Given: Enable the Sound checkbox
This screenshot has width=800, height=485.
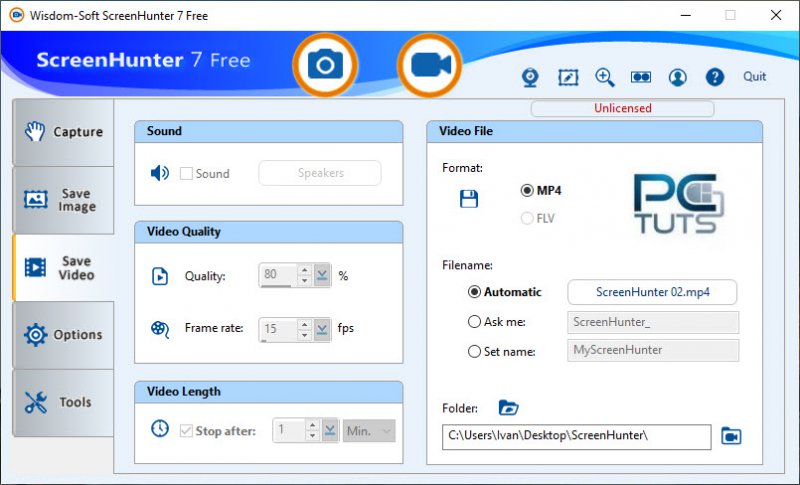Looking at the screenshot, I should point(186,174).
